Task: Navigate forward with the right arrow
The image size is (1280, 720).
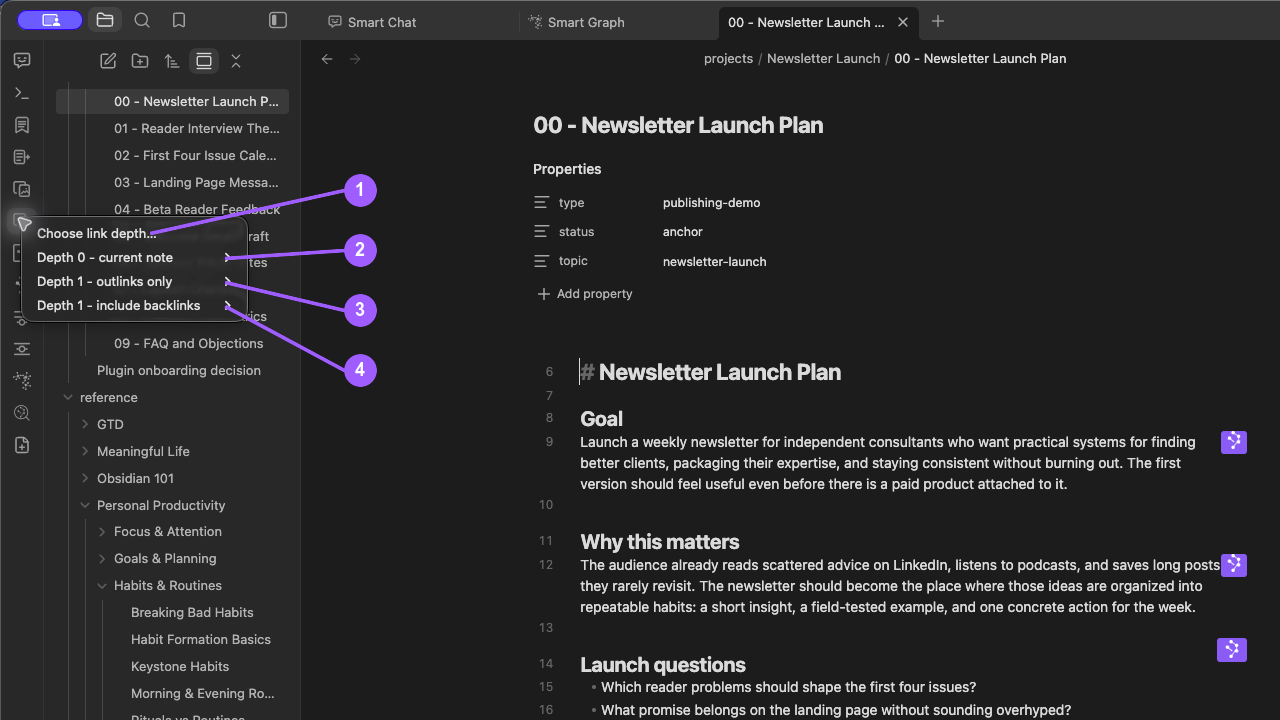Action: 355,59
